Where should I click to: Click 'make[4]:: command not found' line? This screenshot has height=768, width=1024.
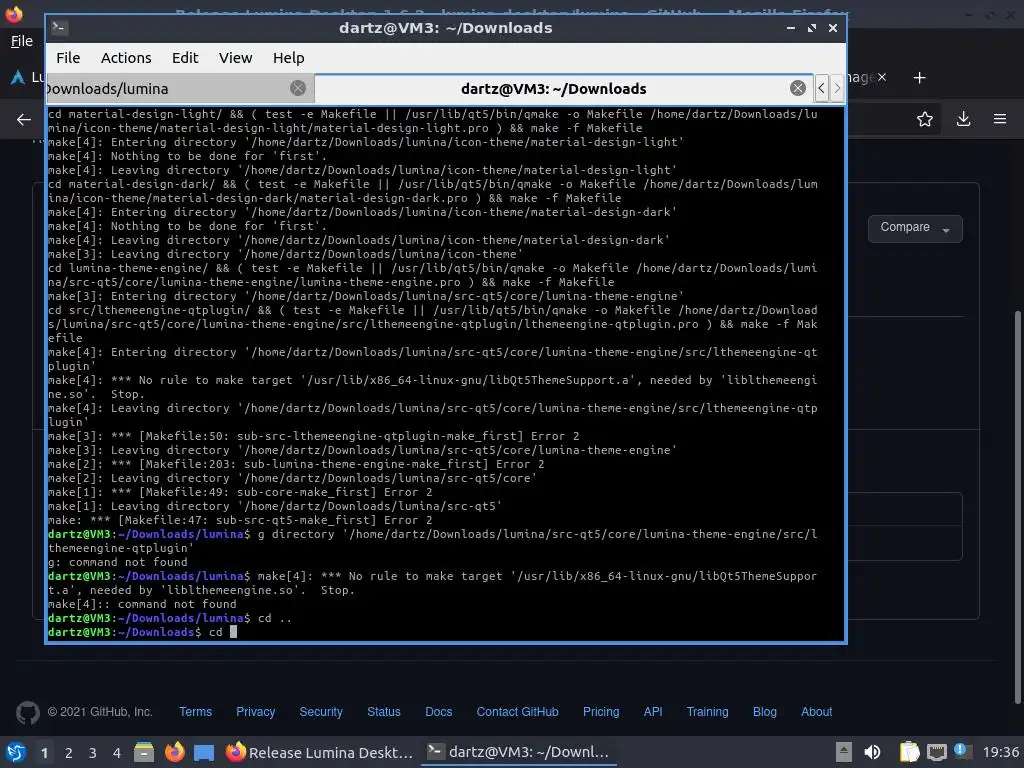142,604
